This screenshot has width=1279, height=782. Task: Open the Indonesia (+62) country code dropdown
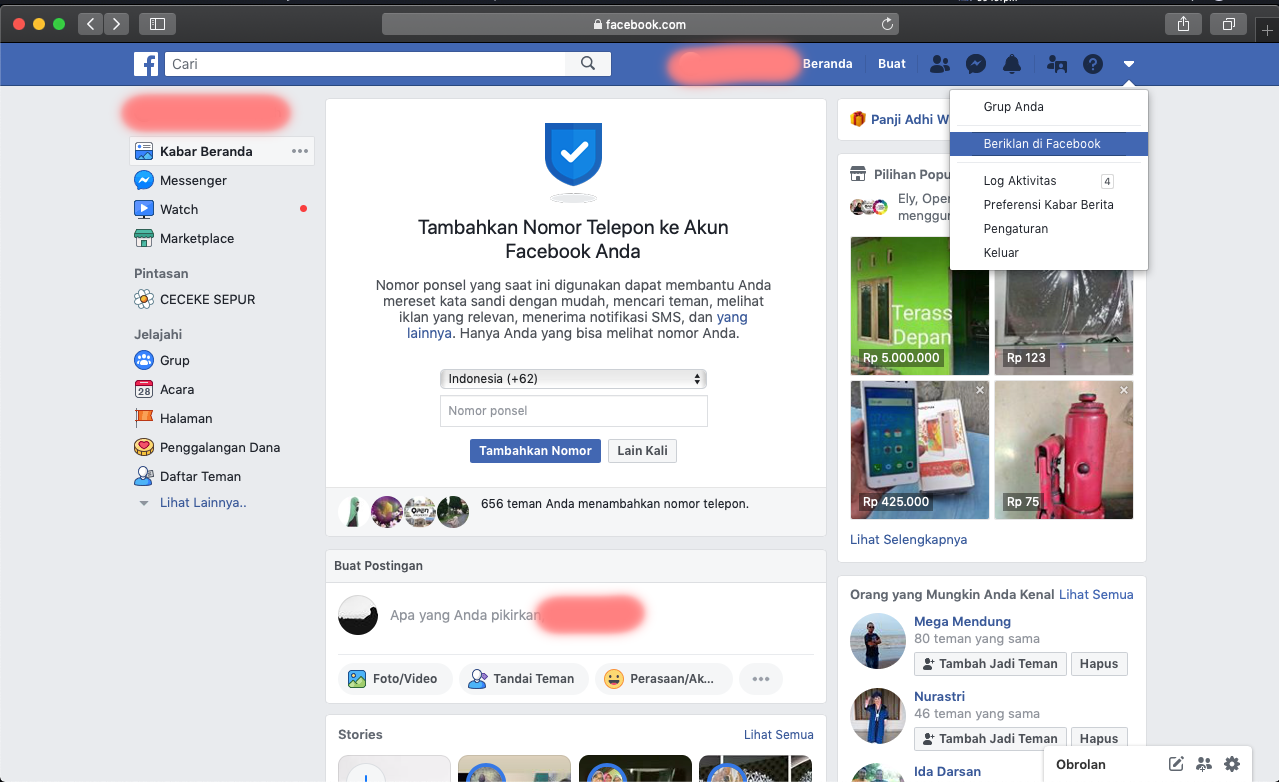pyautogui.click(x=573, y=379)
